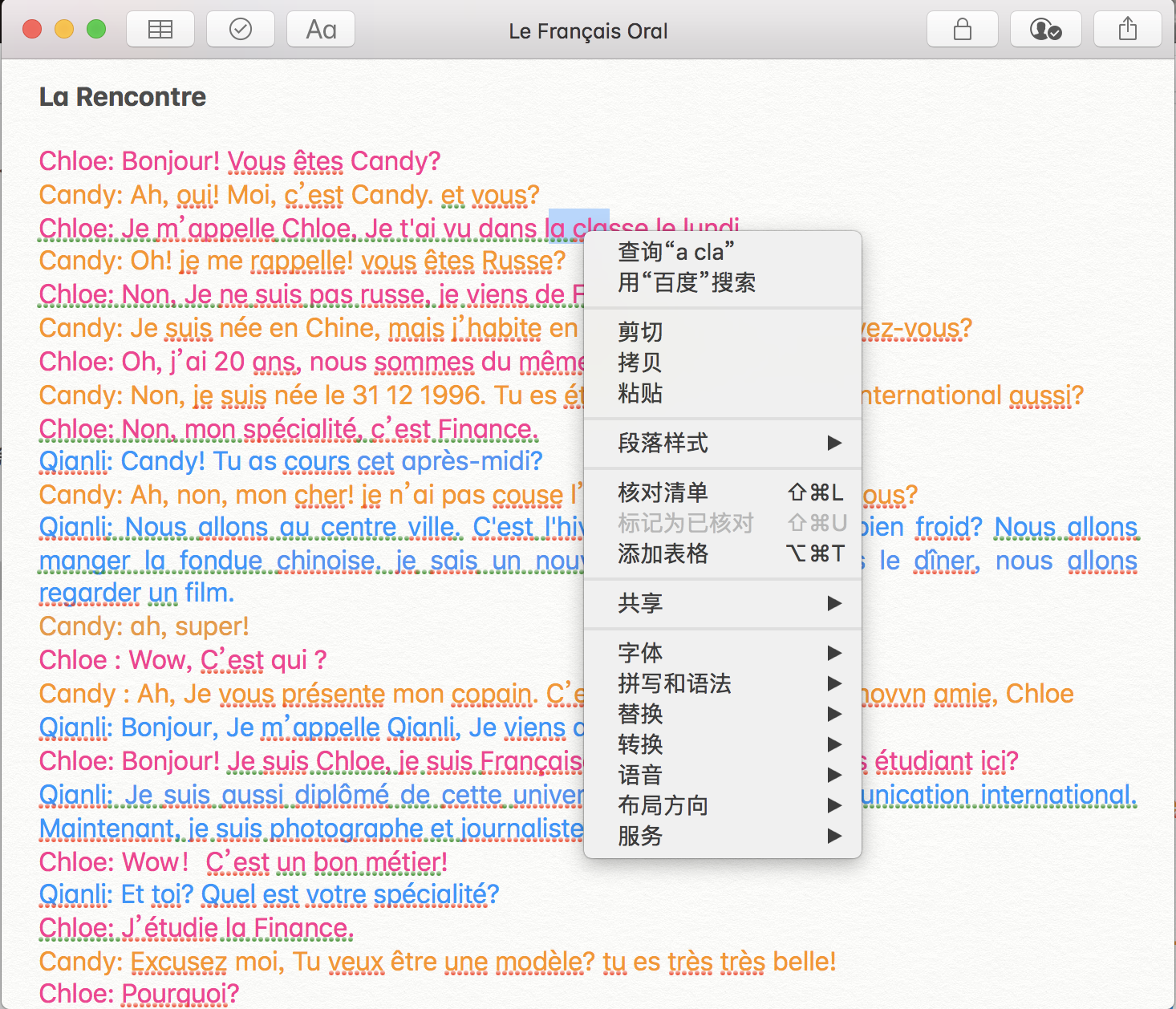The width and height of the screenshot is (1176, 1009).
Task: Open share menu with the share icon
Action: coord(1128,30)
